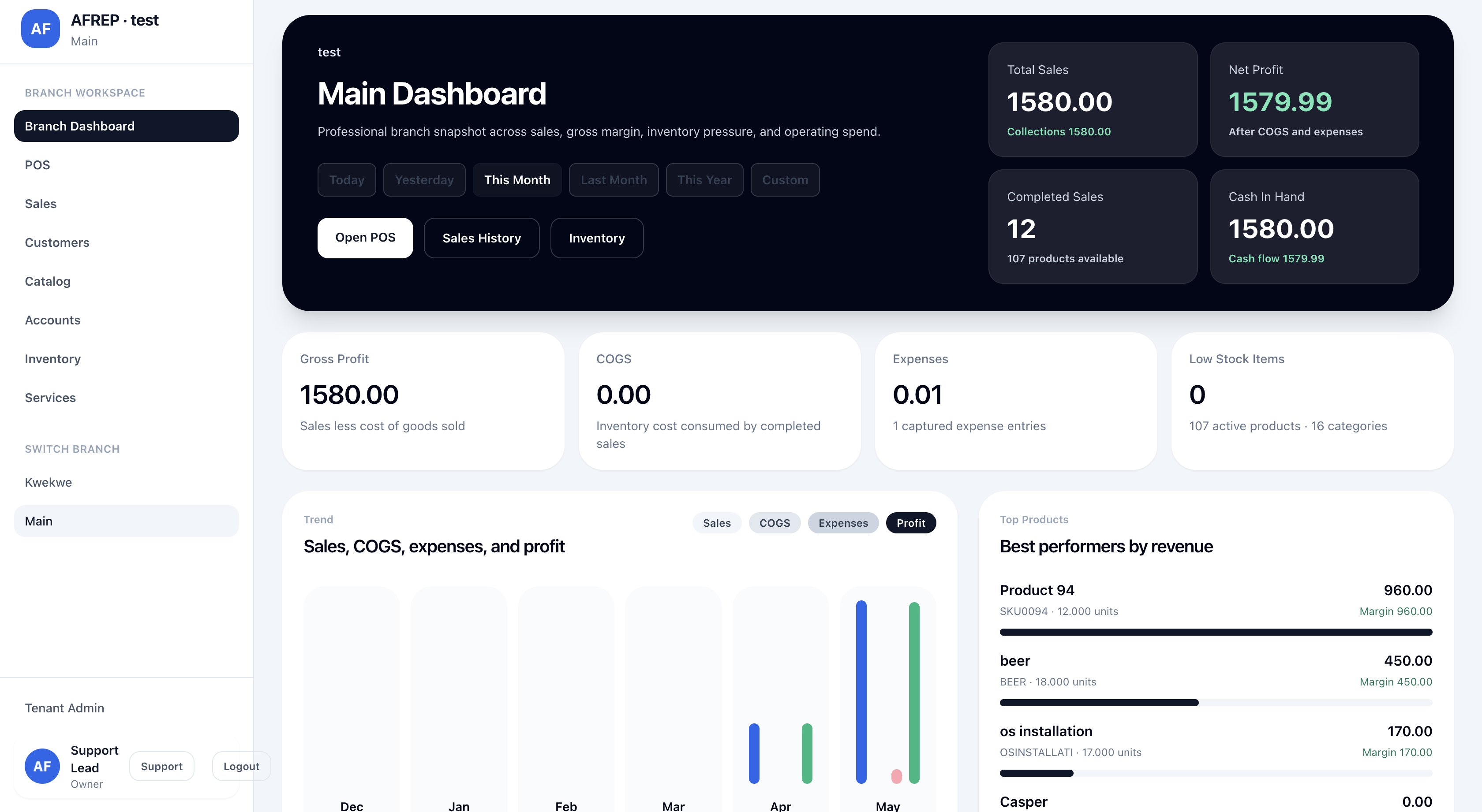1482x812 pixels.
Task: Click the 'May' chart axis label
Action: (x=888, y=806)
